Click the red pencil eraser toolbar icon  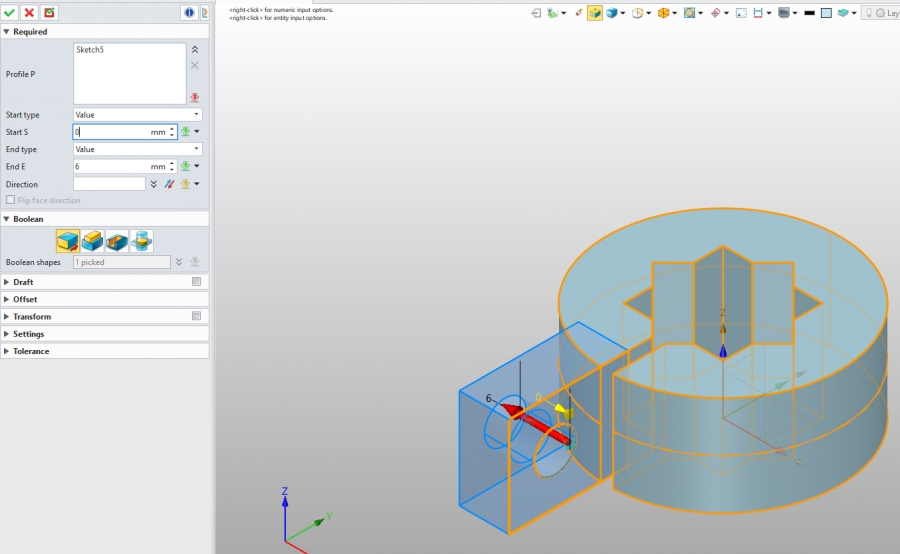pos(579,13)
